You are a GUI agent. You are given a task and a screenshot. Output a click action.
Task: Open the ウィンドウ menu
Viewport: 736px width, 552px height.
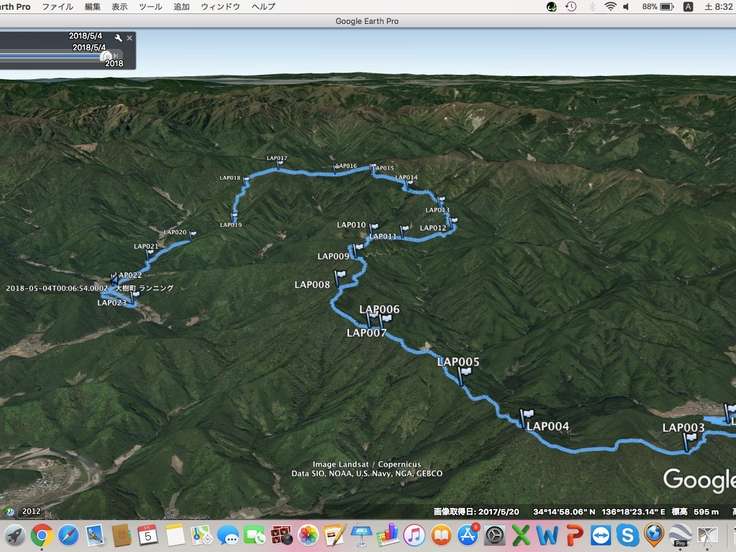(x=220, y=6)
